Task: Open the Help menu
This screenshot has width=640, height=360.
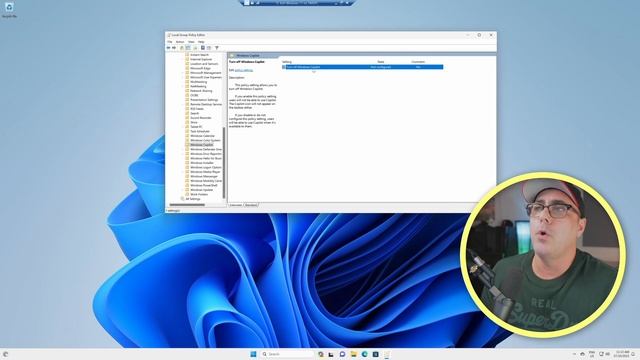Action: (201, 42)
